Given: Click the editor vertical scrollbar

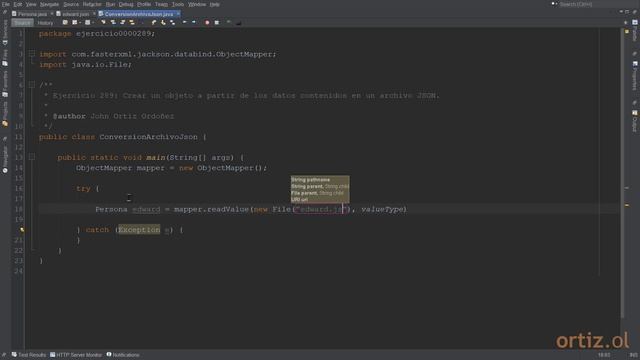Looking at the screenshot, I should click(x=622, y=173).
